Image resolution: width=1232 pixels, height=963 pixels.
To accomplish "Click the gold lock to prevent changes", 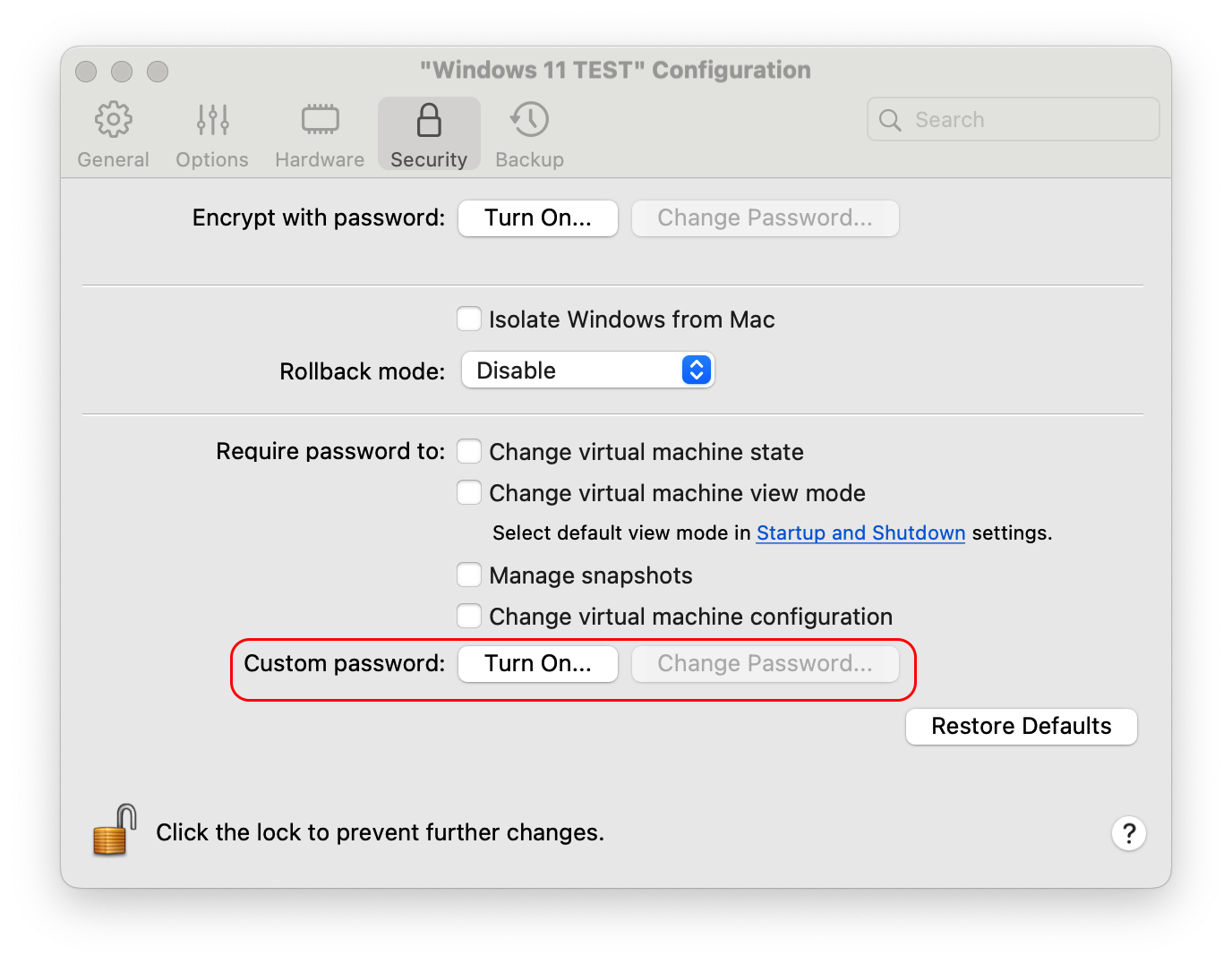I will 115,830.
